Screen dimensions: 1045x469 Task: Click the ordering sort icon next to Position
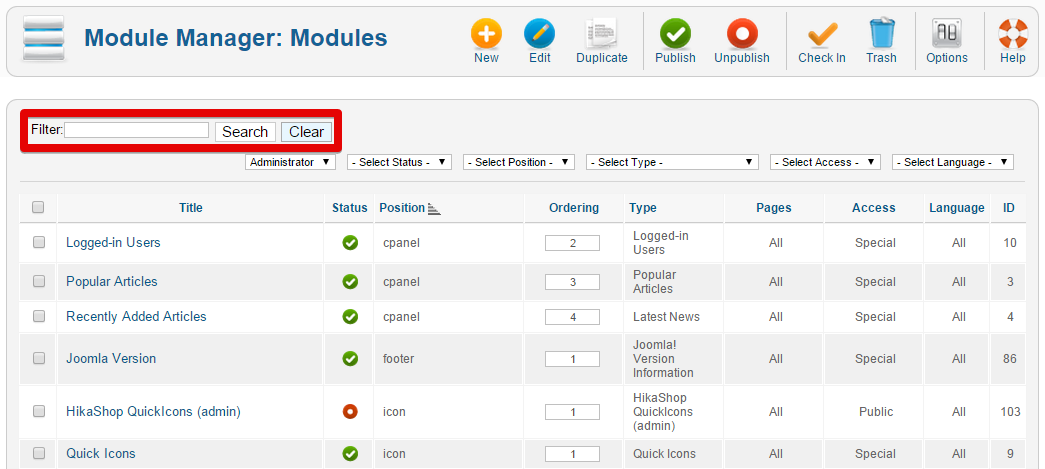pos(435,209)
